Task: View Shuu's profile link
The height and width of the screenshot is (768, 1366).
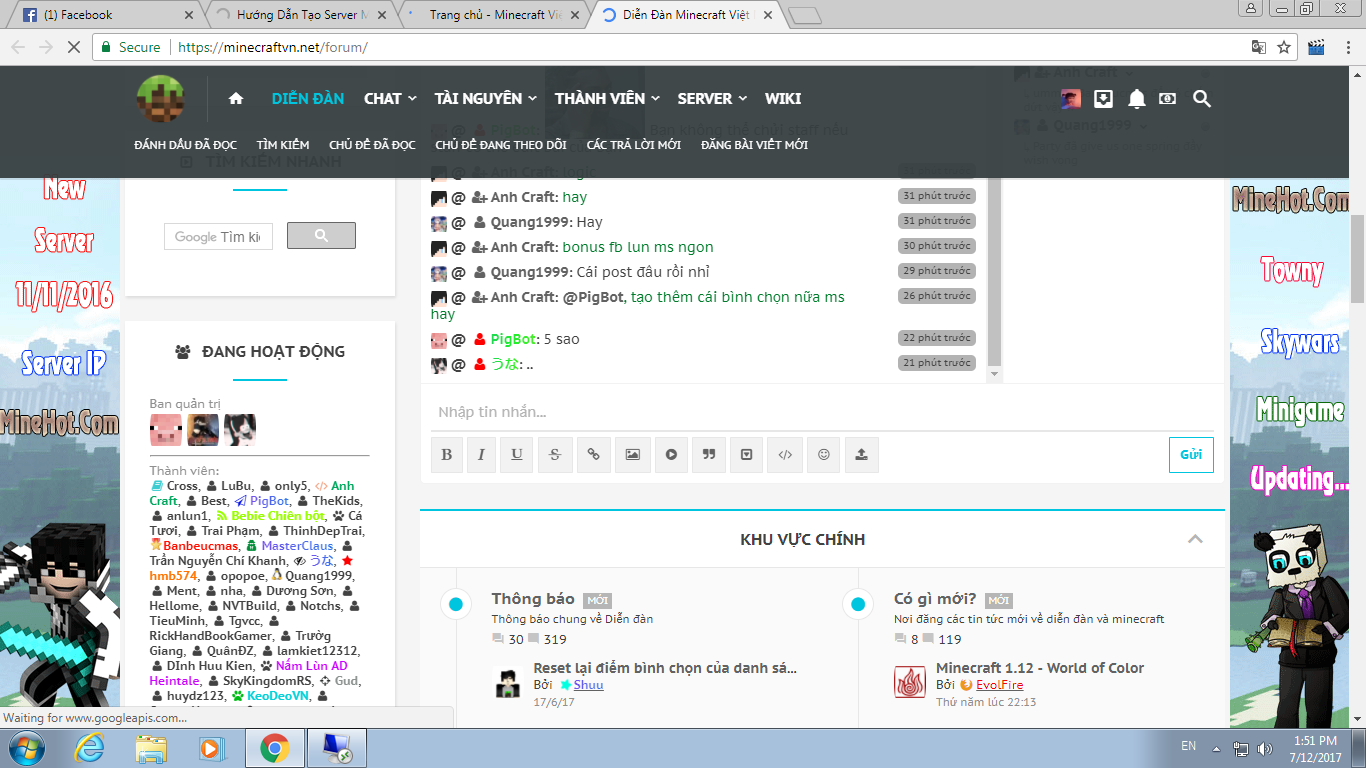Action: [588, 685]
